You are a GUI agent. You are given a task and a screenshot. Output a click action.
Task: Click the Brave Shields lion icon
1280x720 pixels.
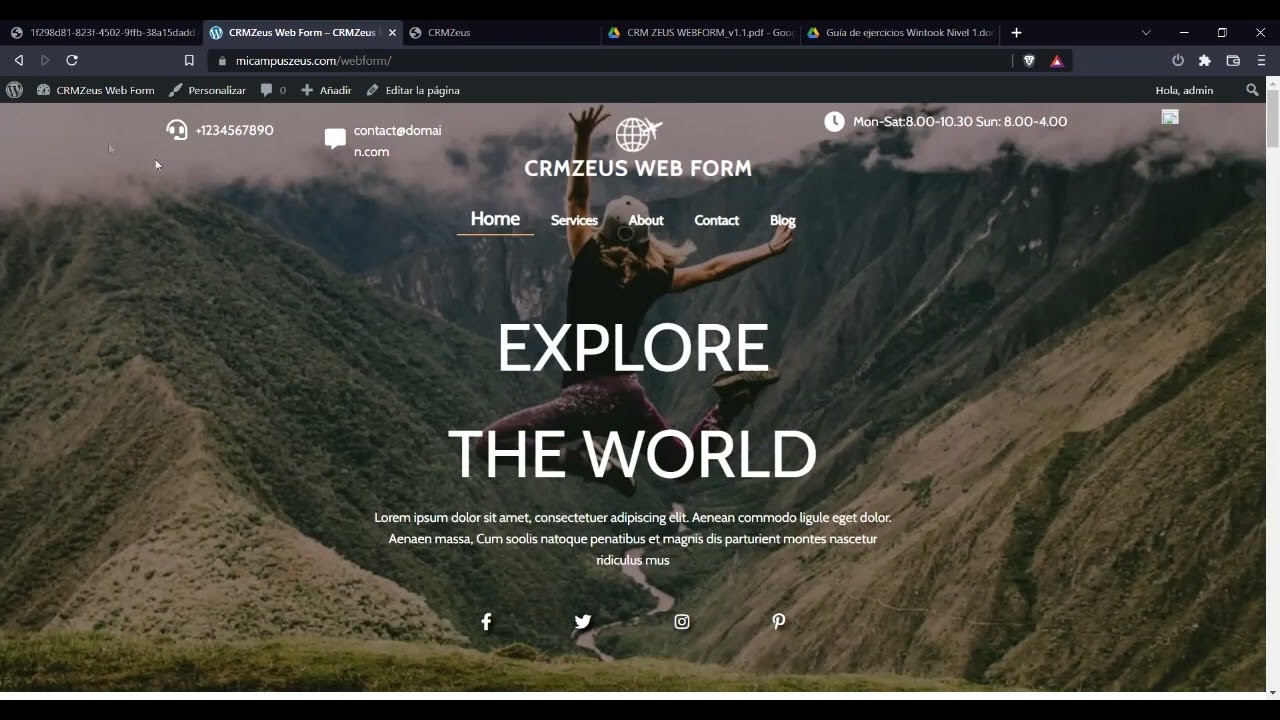(1029, 61)
